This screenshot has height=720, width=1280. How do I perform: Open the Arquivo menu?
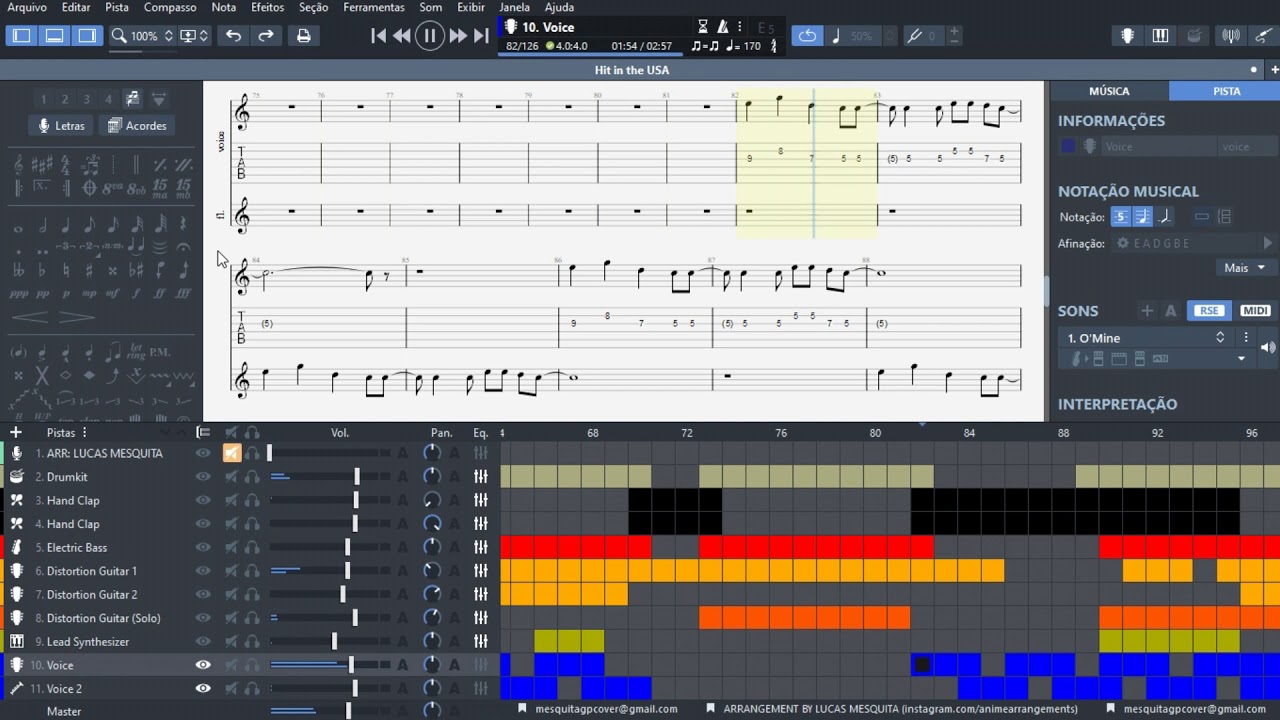[27, 7]
